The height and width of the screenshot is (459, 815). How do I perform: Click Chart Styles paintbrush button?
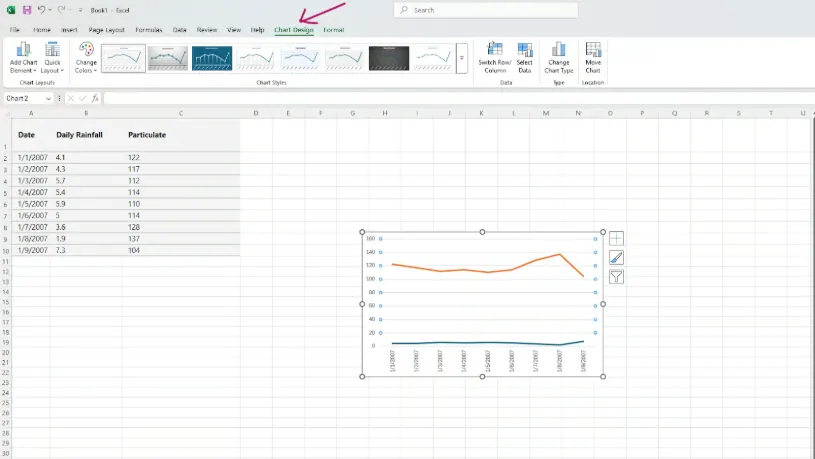[x=616, y=258]
